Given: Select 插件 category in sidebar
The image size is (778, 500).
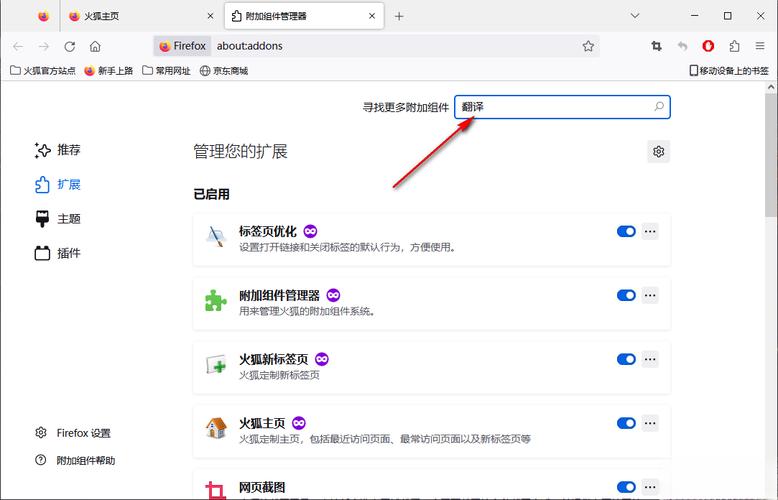Looking at the screenshot, I should [58, 253].
